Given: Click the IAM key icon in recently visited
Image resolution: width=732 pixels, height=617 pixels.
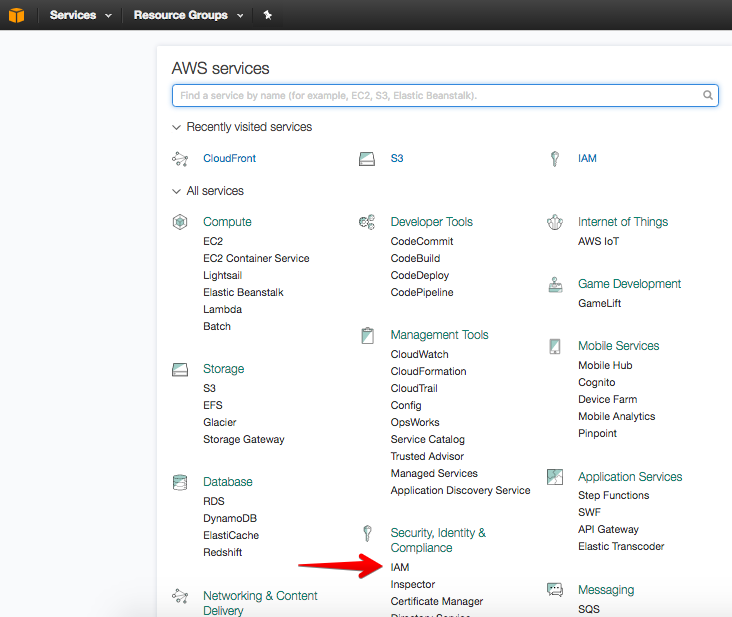Looking at the screenshot, I should tap(555, 159).
